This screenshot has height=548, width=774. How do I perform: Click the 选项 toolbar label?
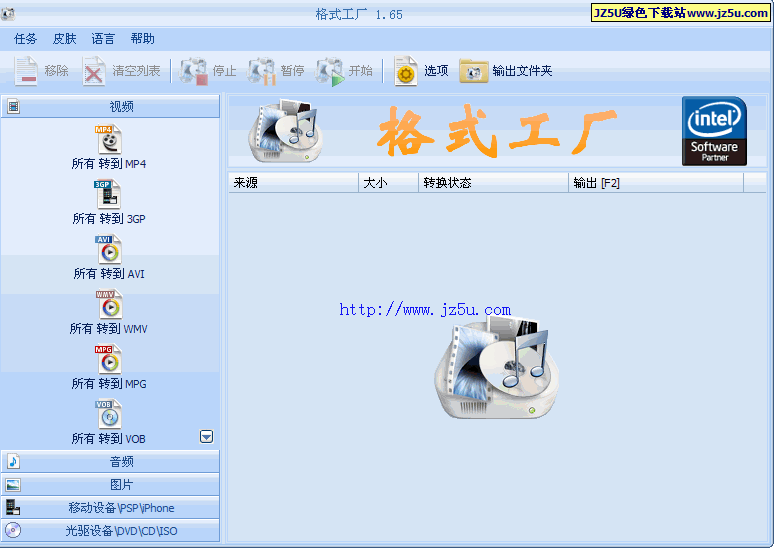(x=436, y=71)
